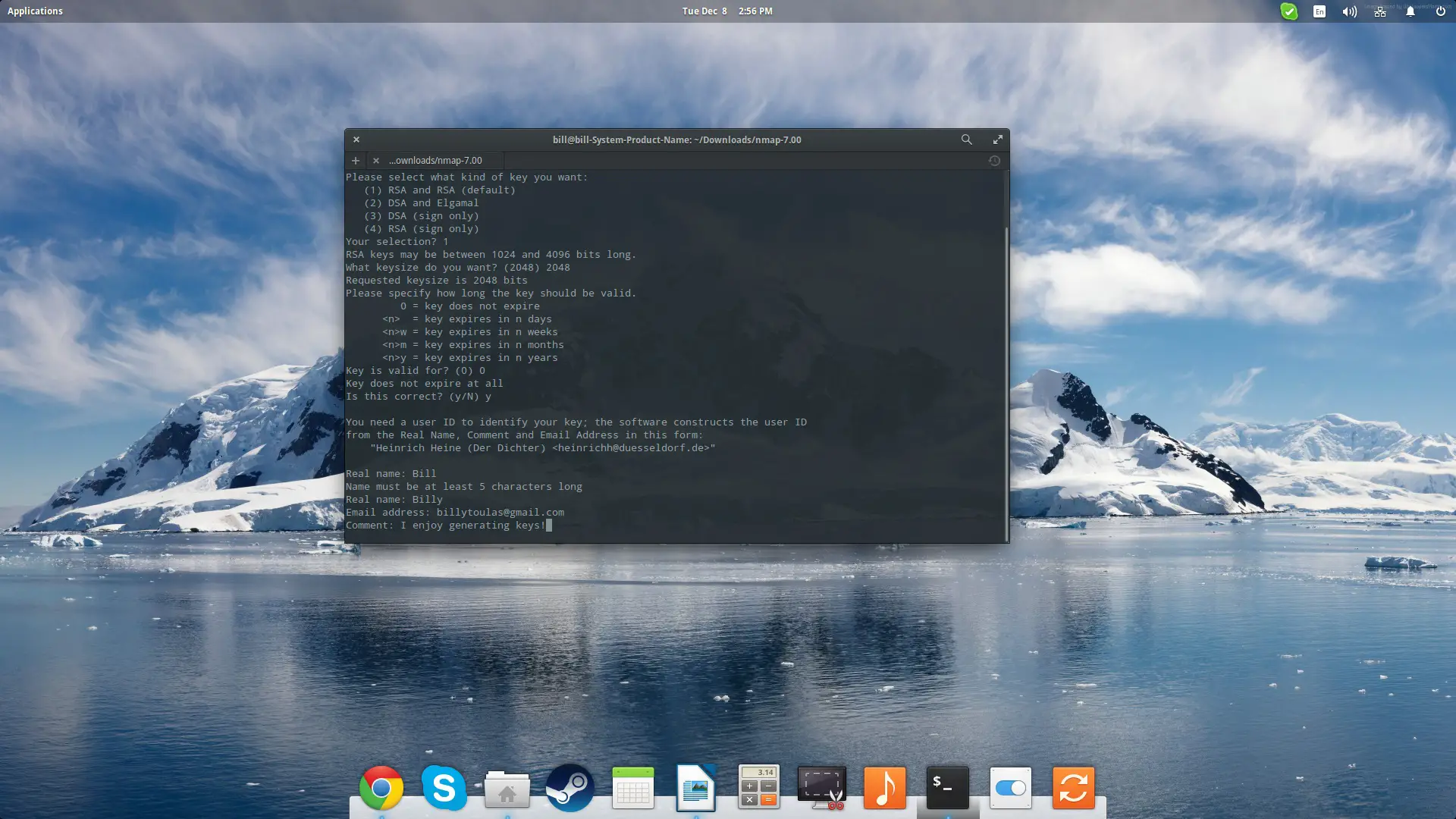
Task: Launch the Calculator from the dock
Action: [758, 786]
